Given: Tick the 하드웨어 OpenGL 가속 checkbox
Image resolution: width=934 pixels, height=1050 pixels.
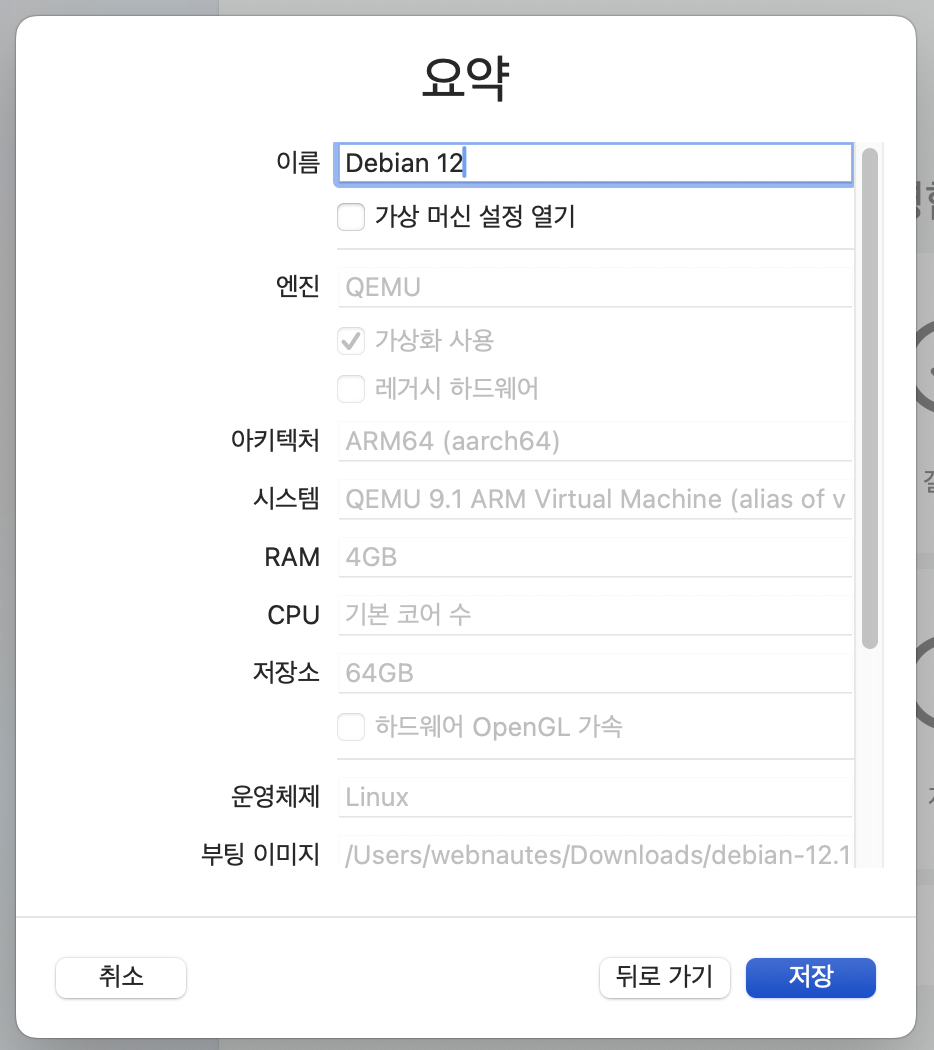Looking at the screenshot, I should tap(351, 727).
